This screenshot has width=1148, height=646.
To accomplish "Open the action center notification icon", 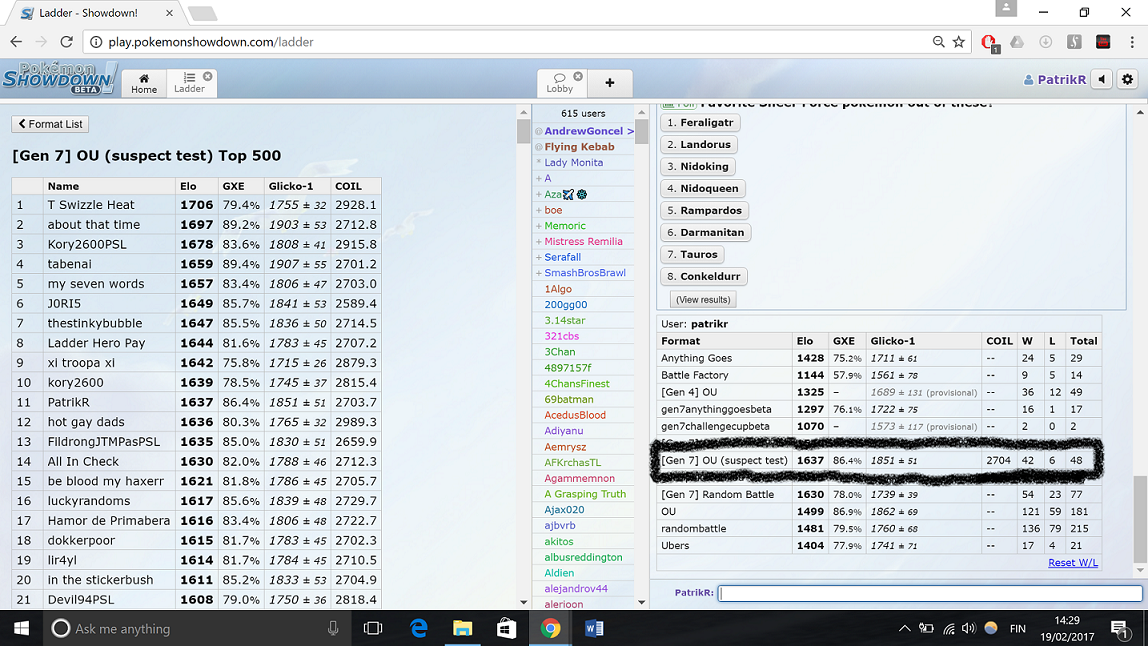I will tap(1119, 628).
